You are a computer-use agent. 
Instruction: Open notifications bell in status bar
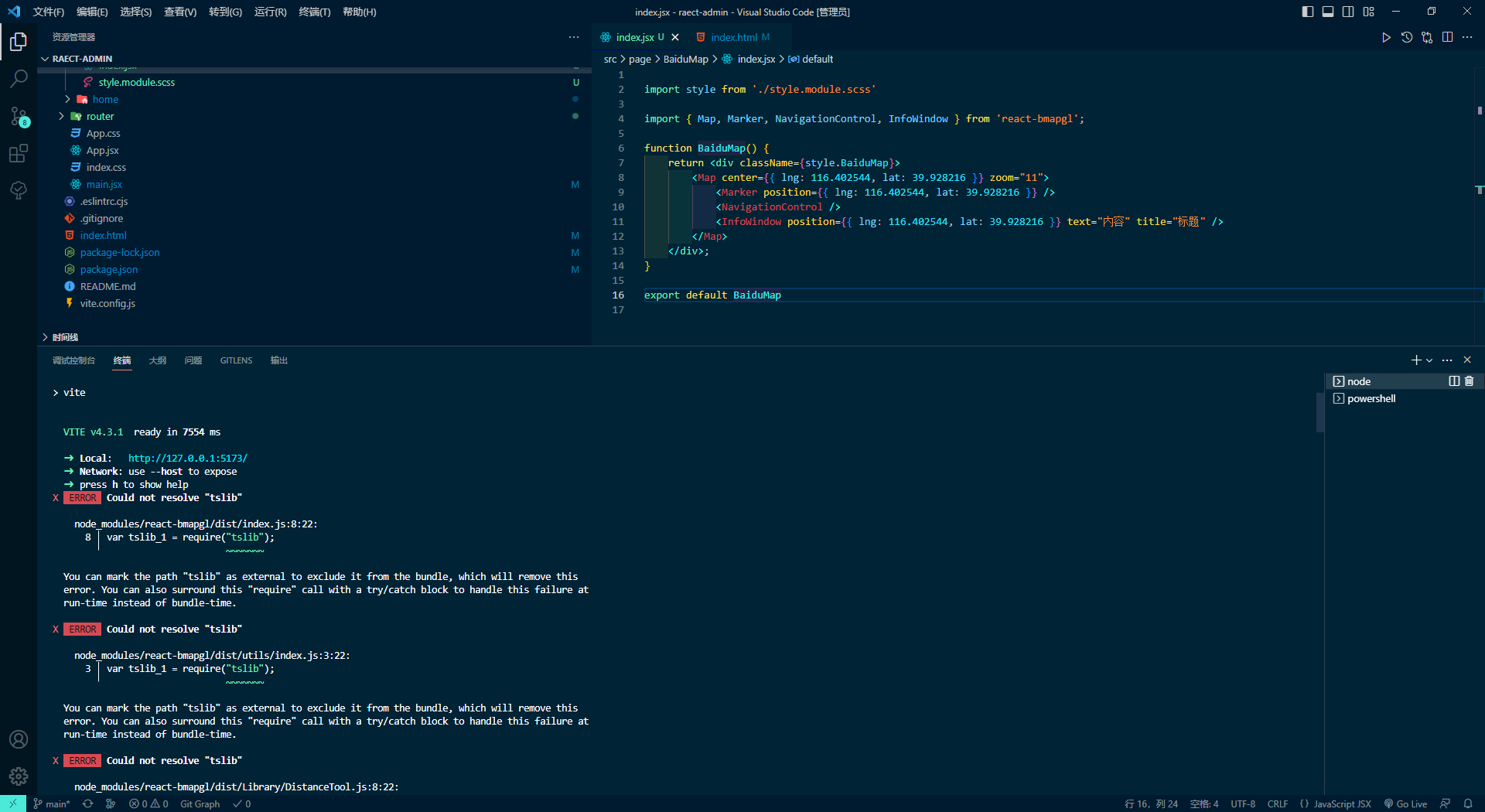coord(1468,803)
